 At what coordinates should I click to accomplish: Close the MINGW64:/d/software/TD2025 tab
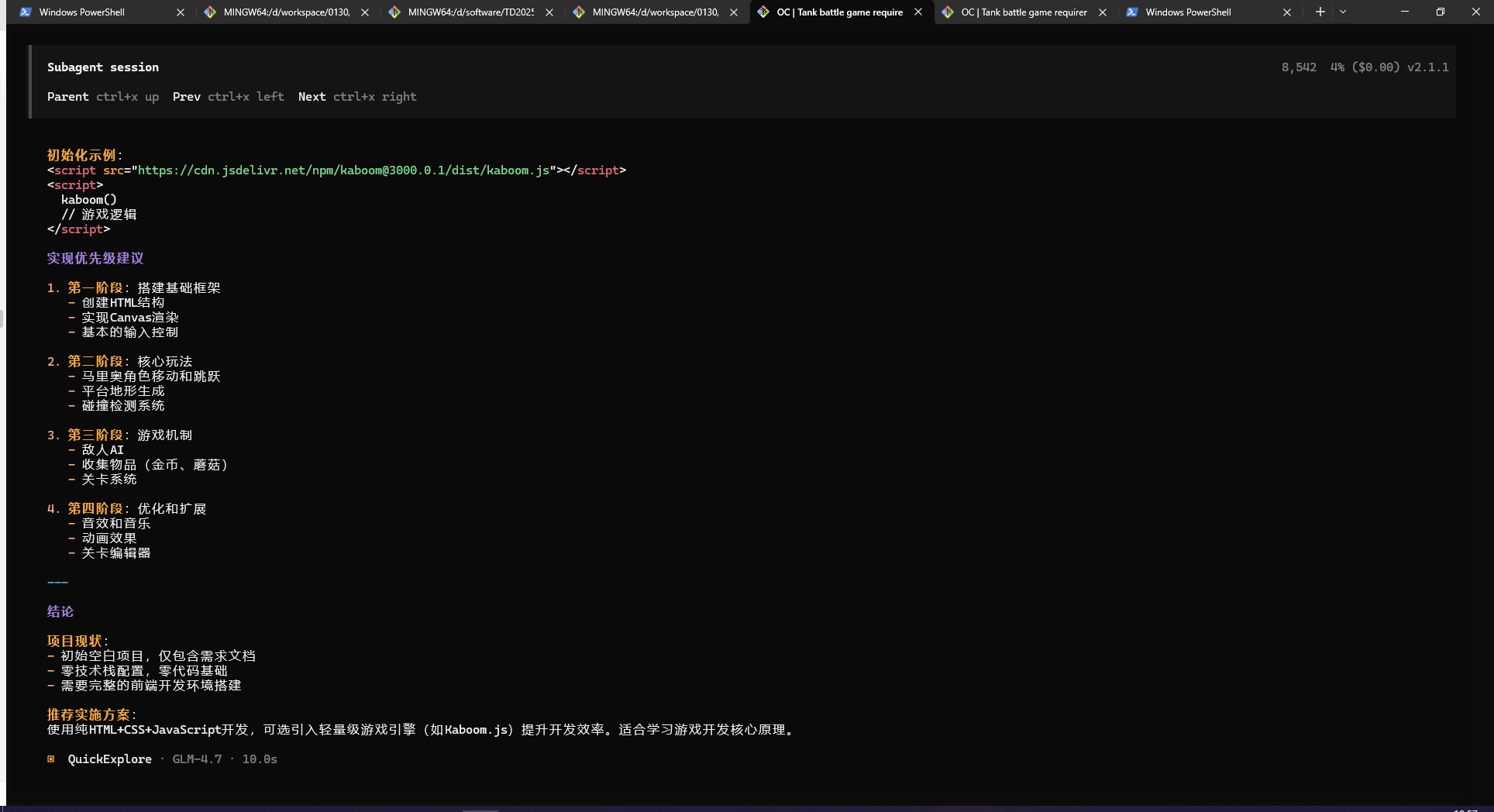(x=549, y=12)
